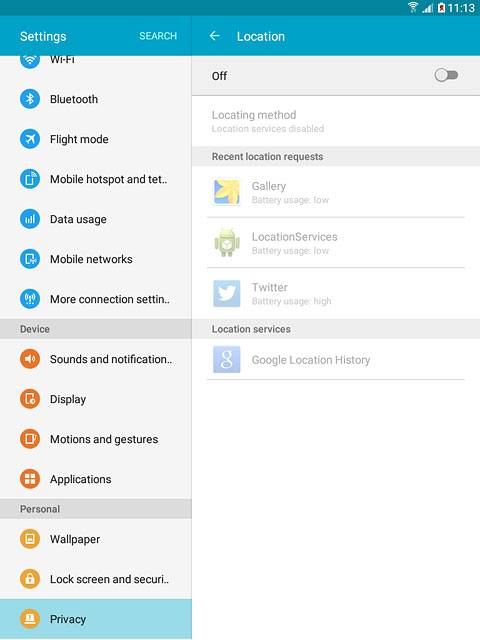The width and height of the screenshot is (480, 640).
Task: Tap the Flight mode airplane icon
Action: (x=30, y=139)
